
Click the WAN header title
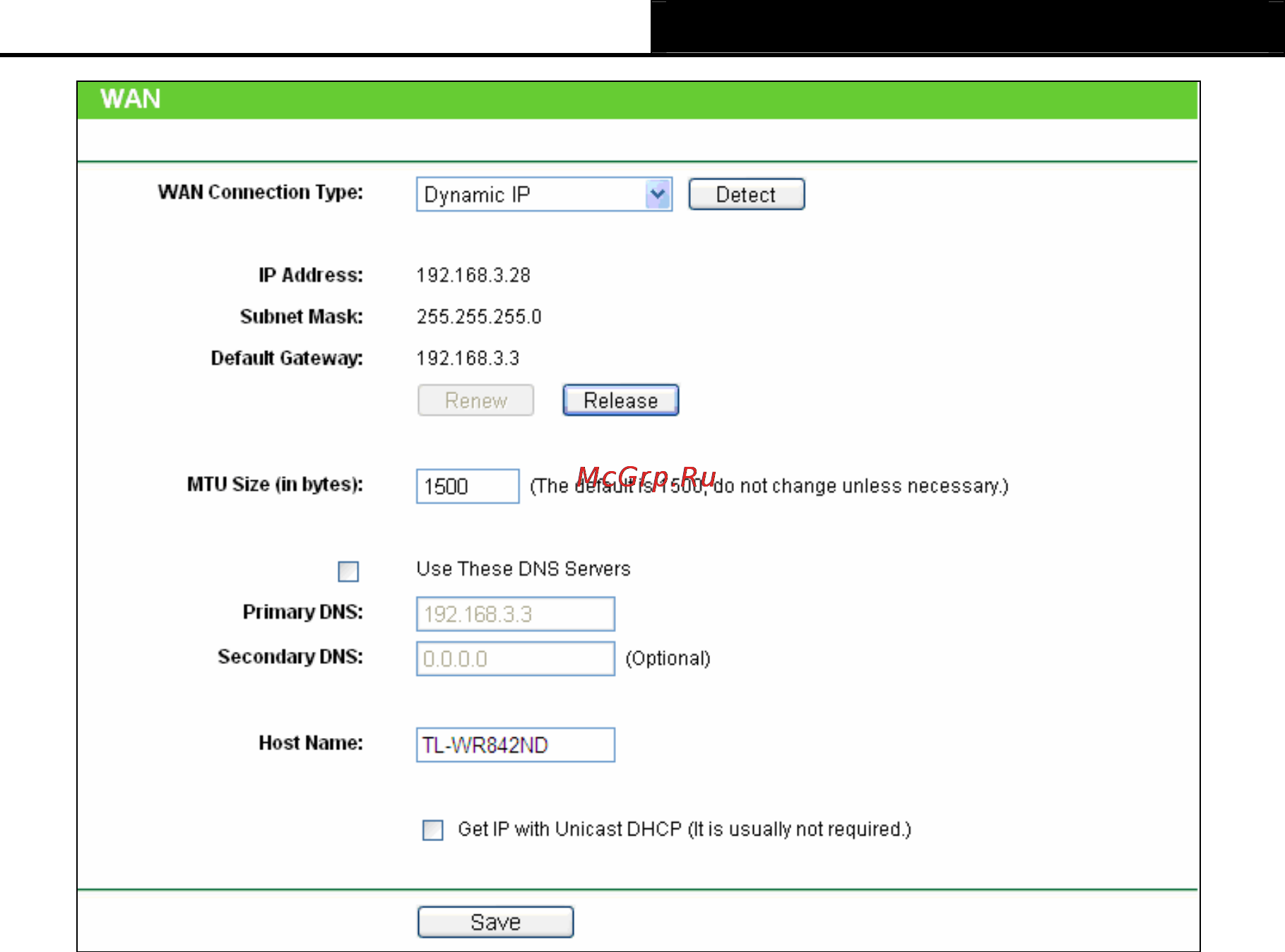click(x=131, y=99)
